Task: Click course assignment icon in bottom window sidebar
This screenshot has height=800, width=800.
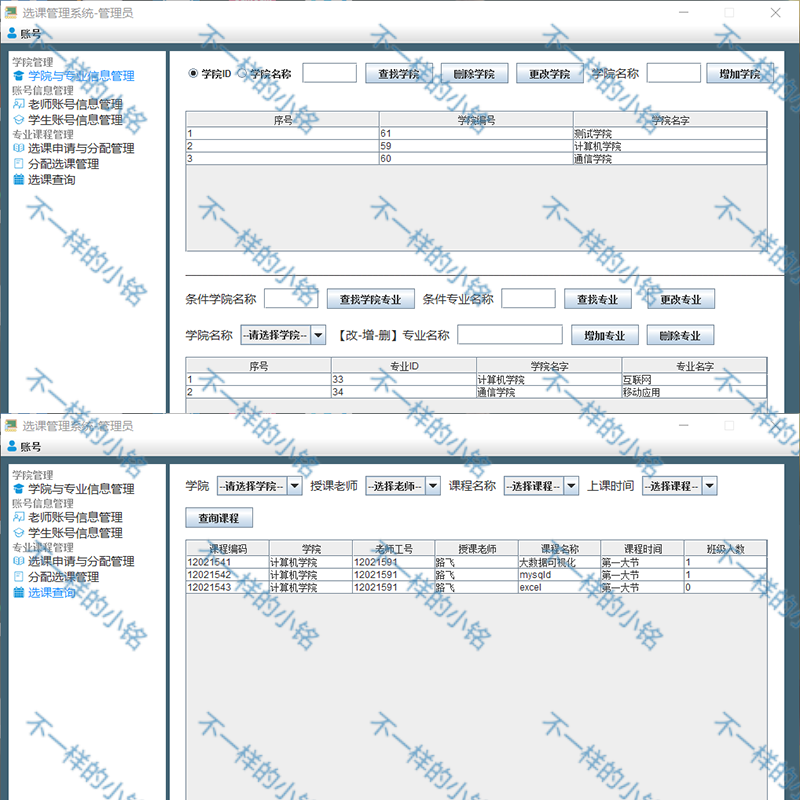Action: [19, 577]
